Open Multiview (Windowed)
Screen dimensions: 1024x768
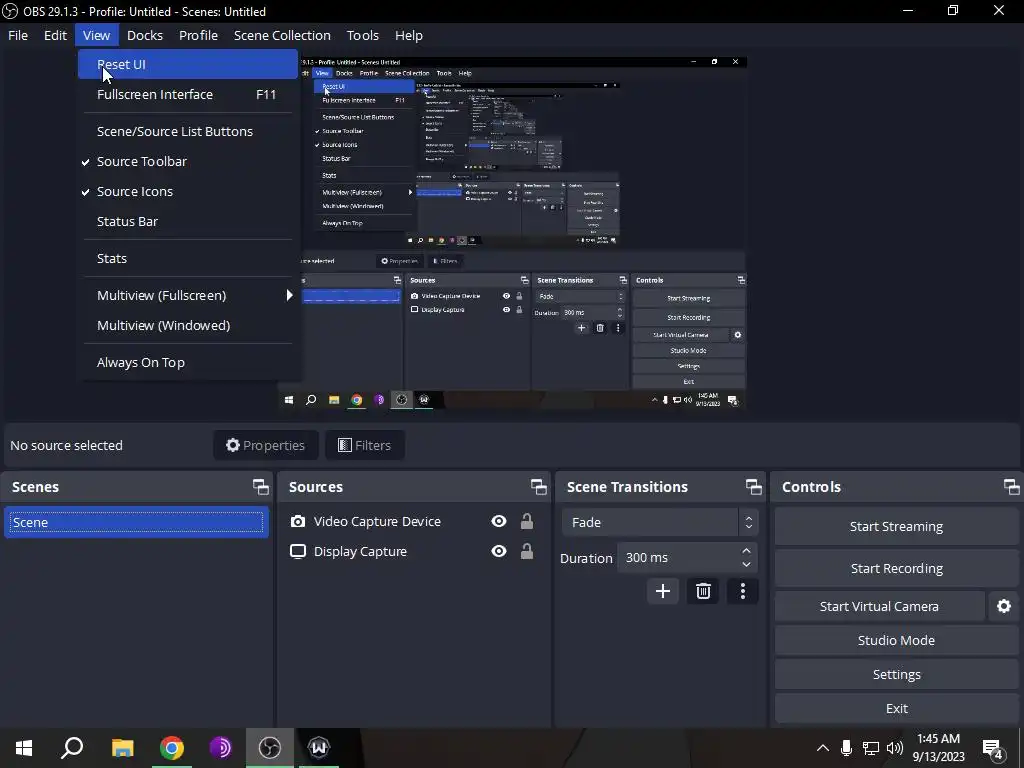coord(188,325)
